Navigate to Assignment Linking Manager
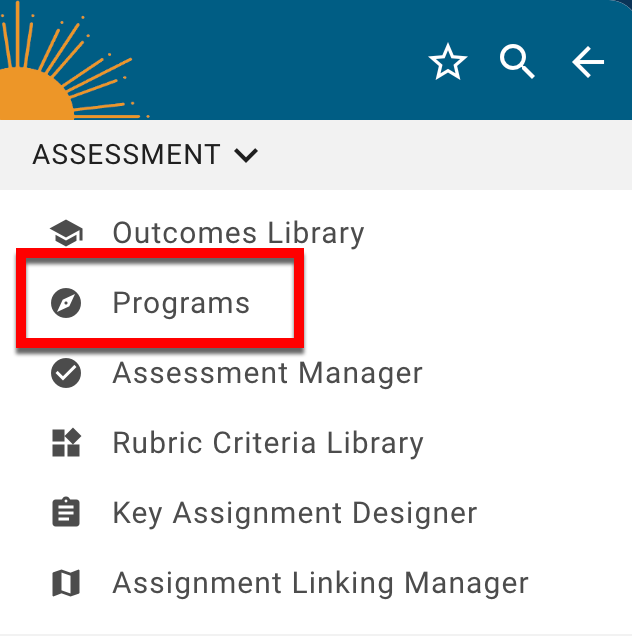This screenshot has height=636, width=632. pyautogui.click(x=320, y=583)
